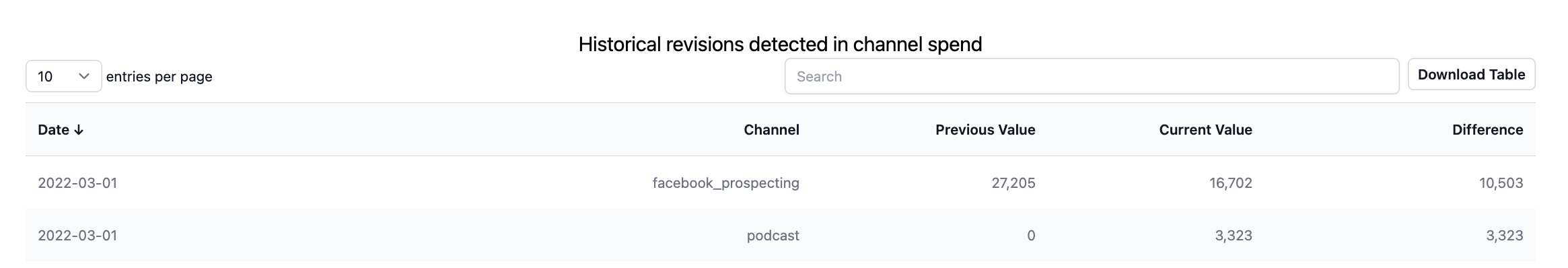Click the podcast difference 3,323 cell

click(1504, 235)
